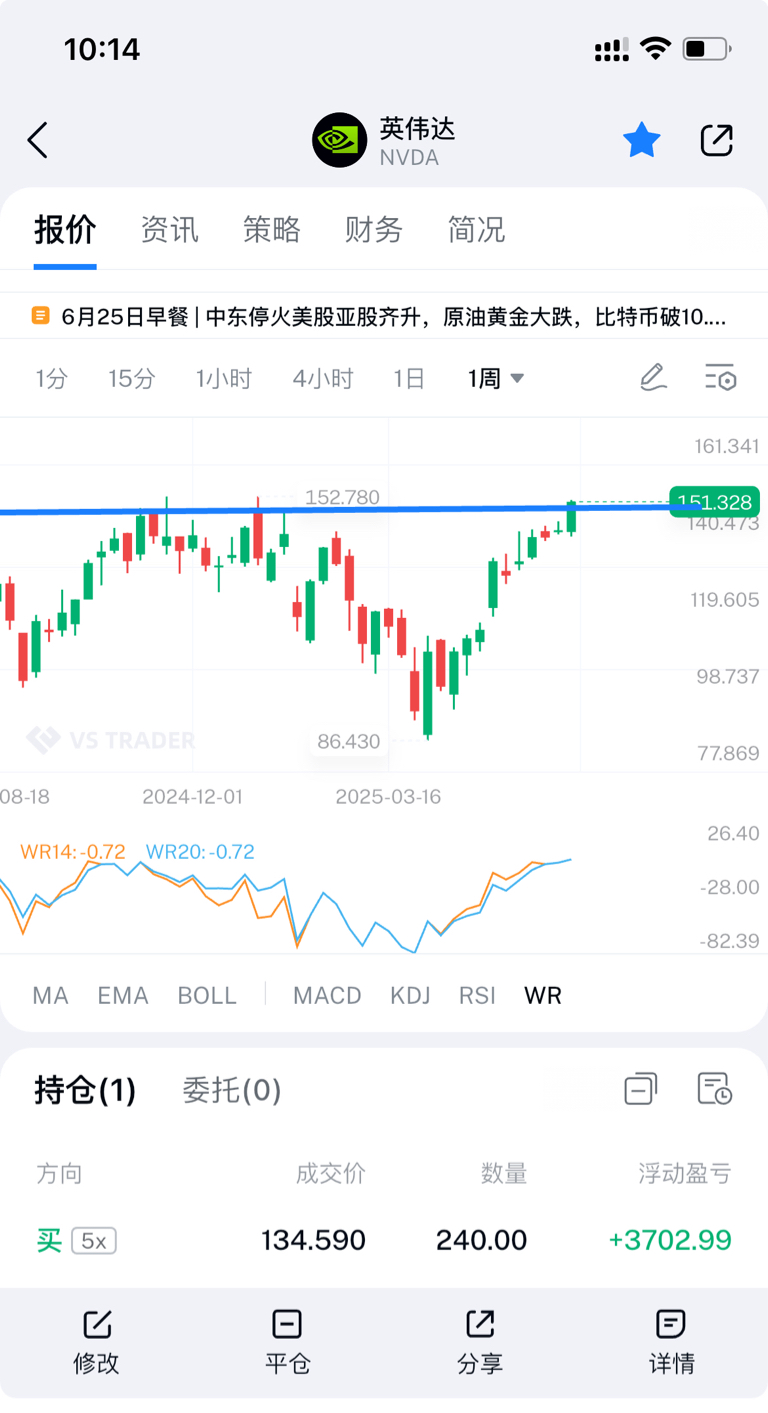Screen dimensions: 768x1413
Task: Tap the 买 direction label
Action: click(49, 1241)
